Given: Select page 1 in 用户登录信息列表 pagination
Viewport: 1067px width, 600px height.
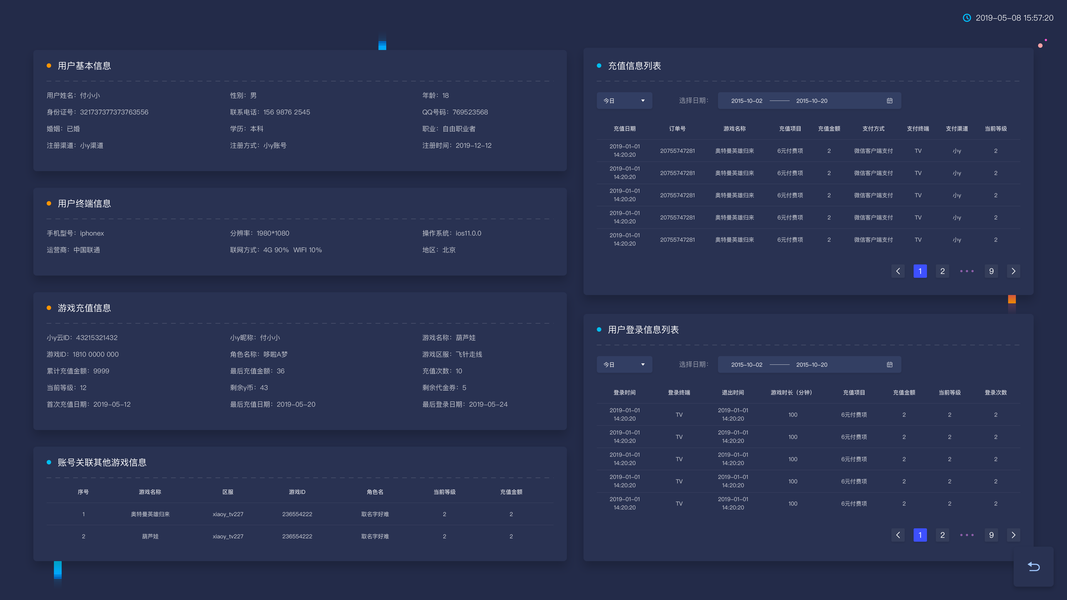Looking at the screenshot, I should pos(920,535).
